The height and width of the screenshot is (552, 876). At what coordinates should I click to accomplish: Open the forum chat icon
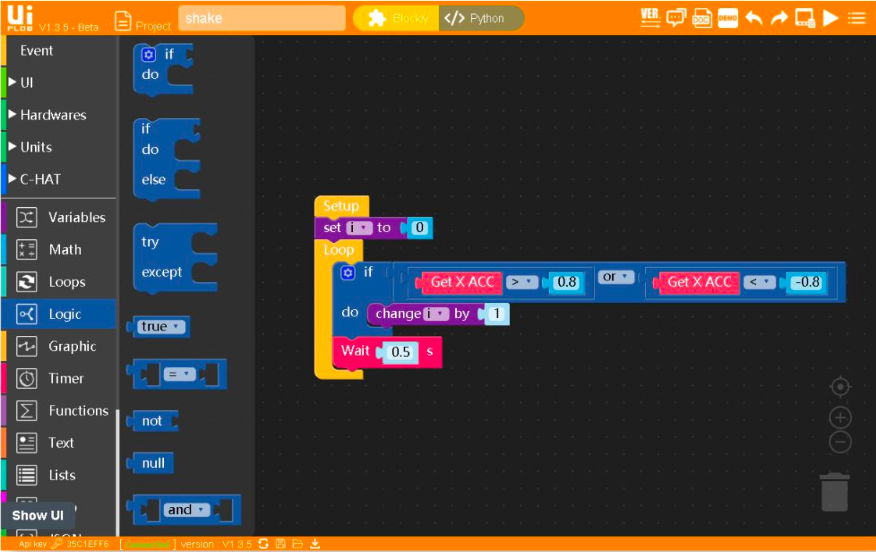click(676, 18)
